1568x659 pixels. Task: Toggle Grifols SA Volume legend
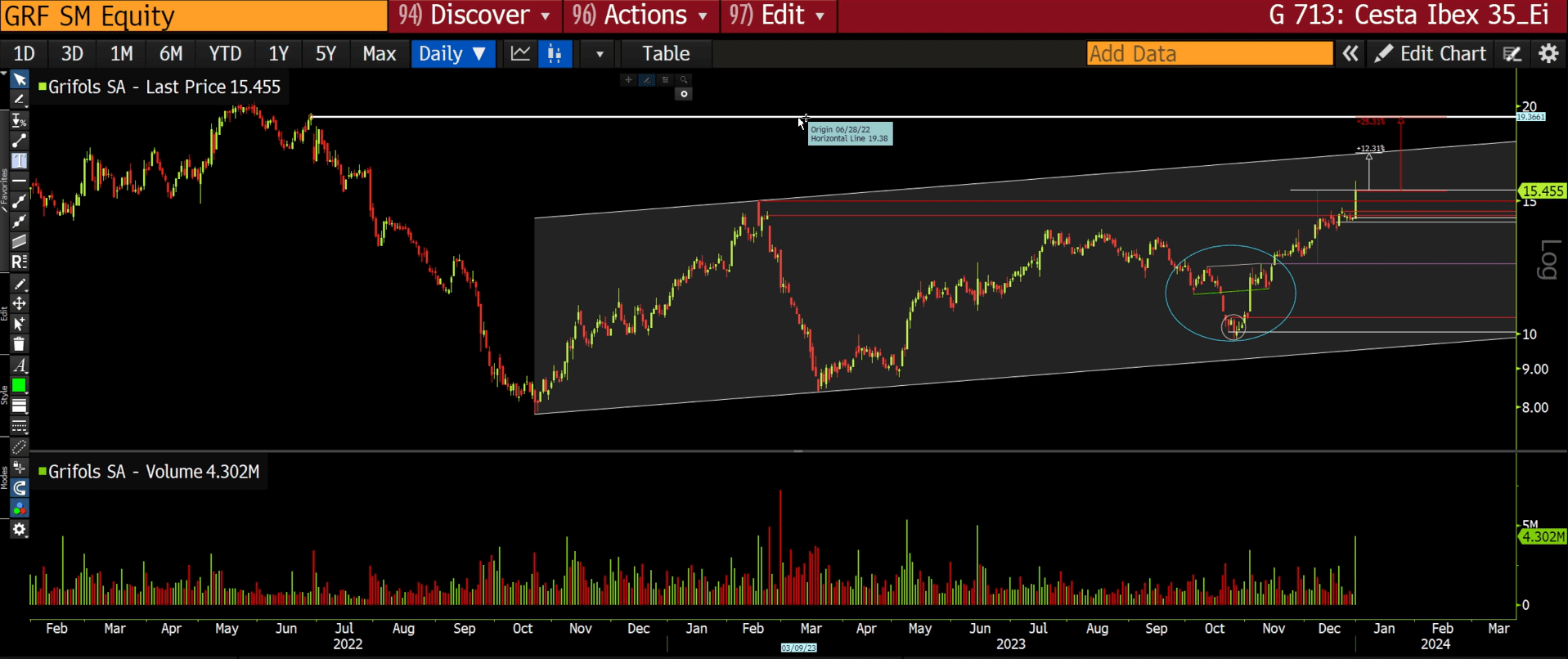150,472
